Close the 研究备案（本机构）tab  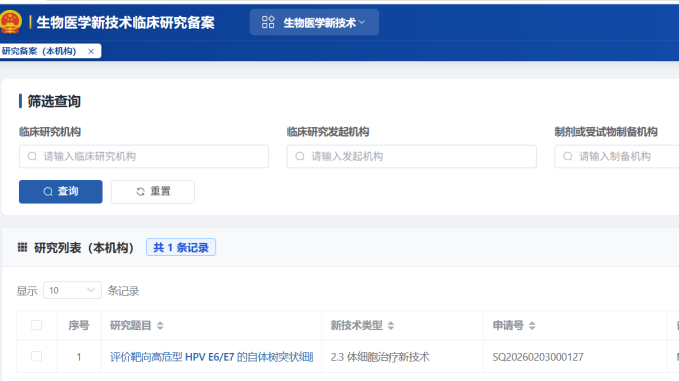(91, 51)
